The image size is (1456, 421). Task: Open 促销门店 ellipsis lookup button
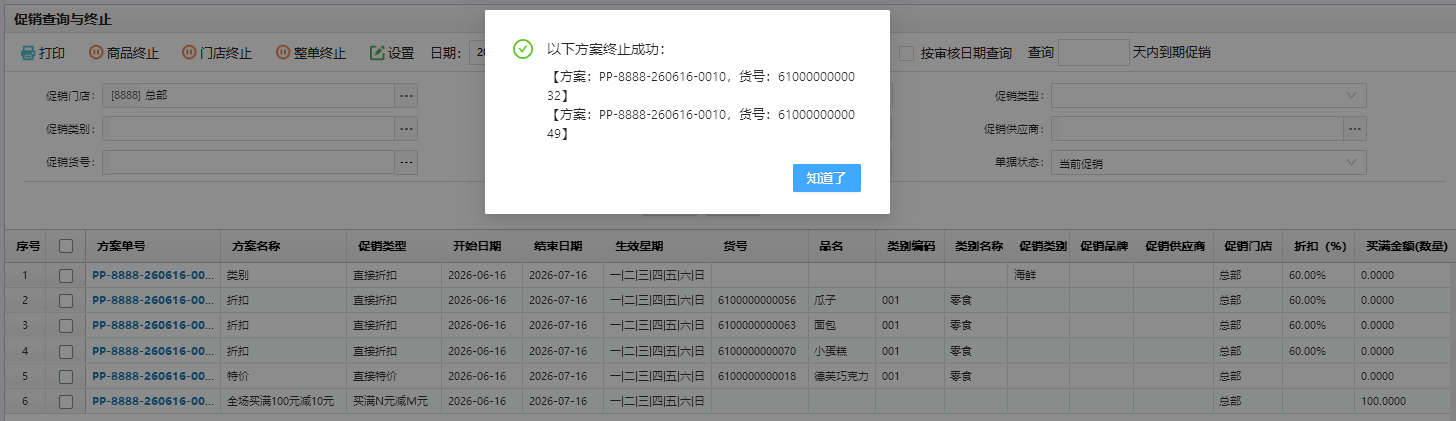click(x=406, y=96)
